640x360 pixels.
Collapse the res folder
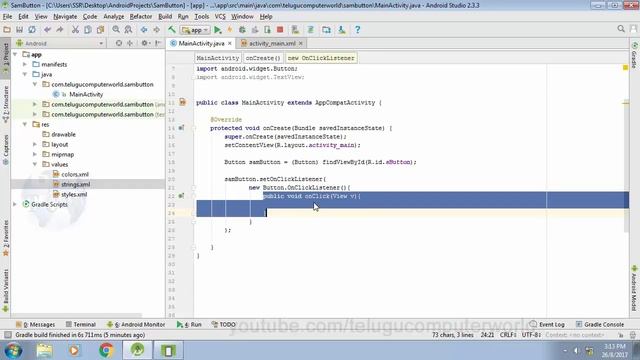click(x=25, y=124)
